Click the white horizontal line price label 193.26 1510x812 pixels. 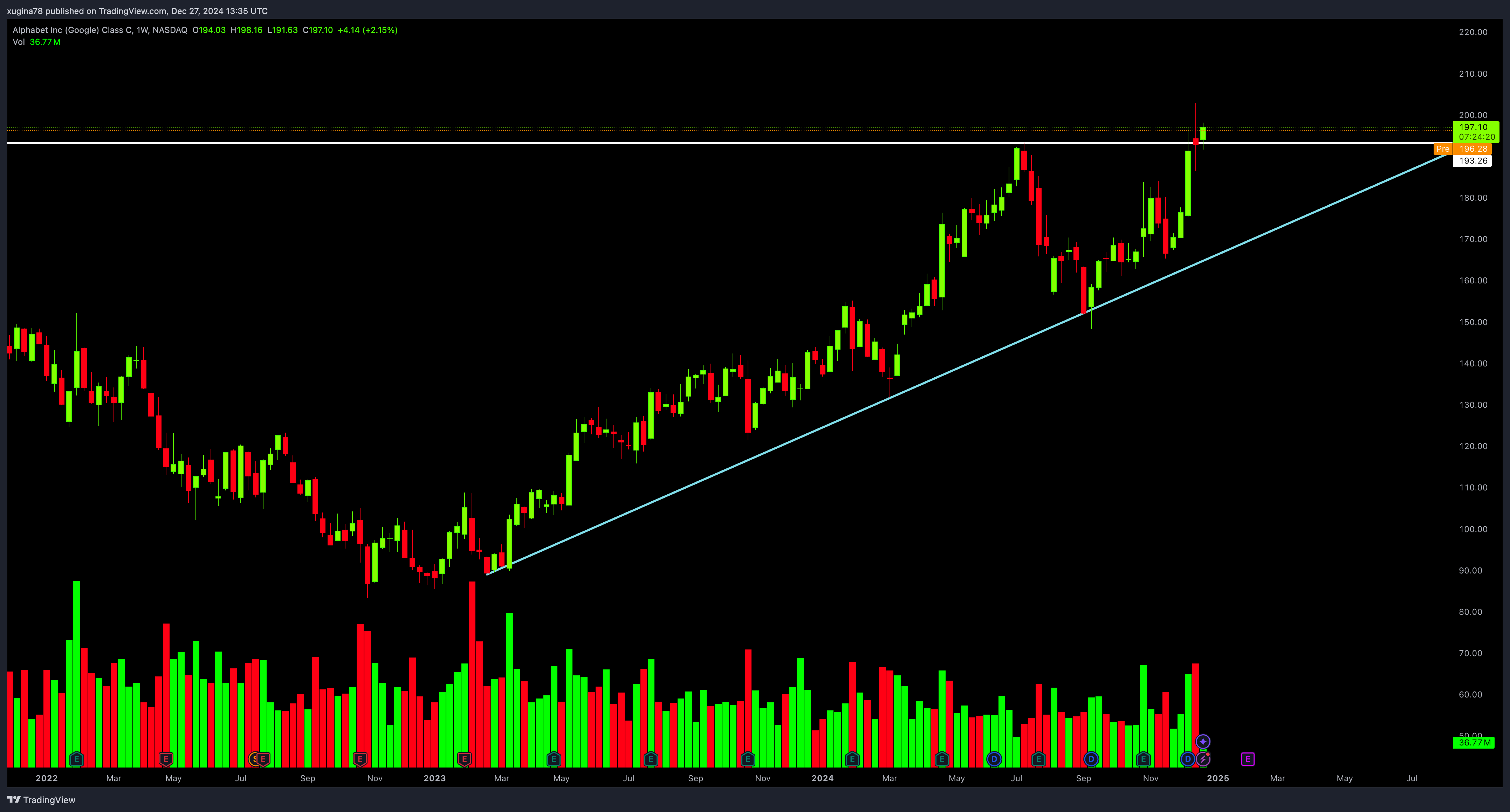1473,161
